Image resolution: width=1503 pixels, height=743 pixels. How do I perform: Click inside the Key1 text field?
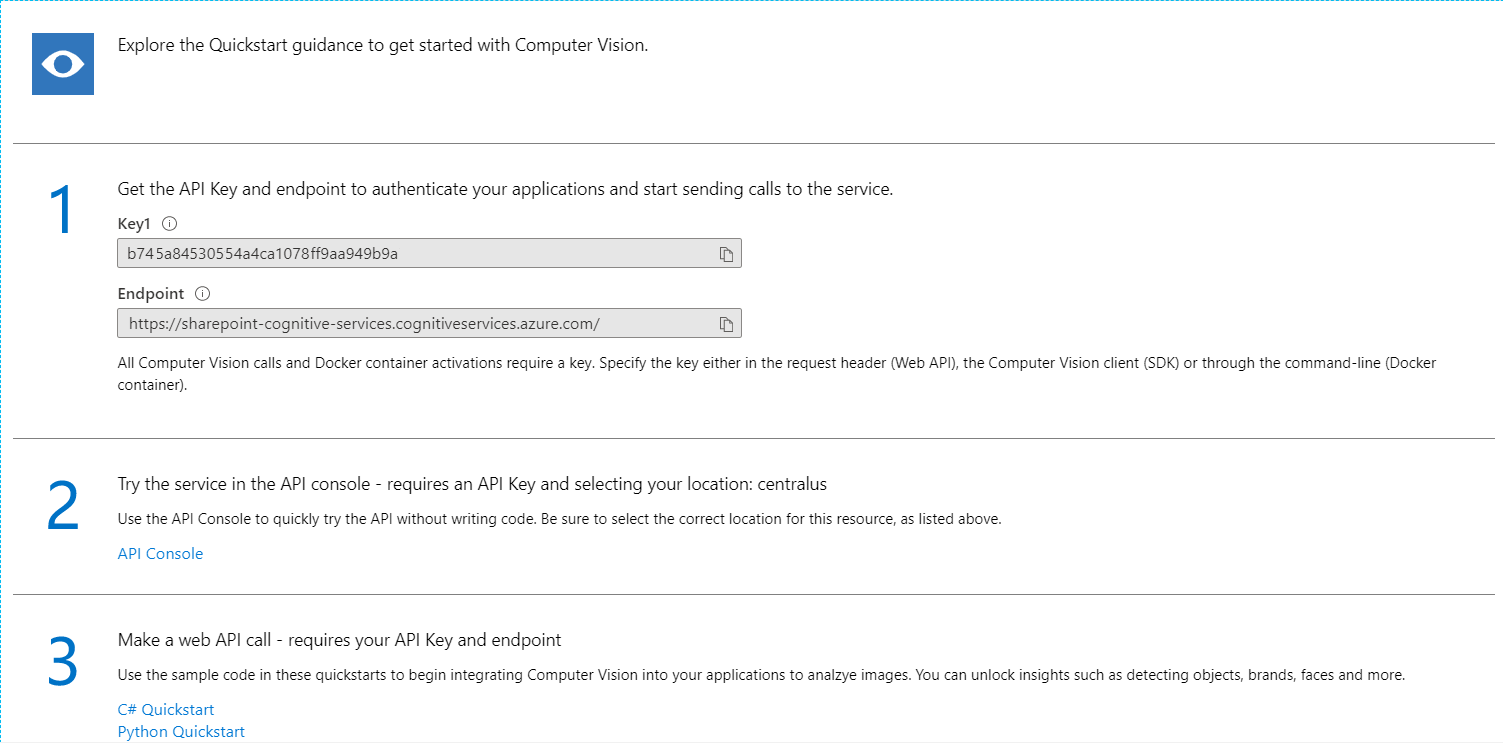[410, 254]
